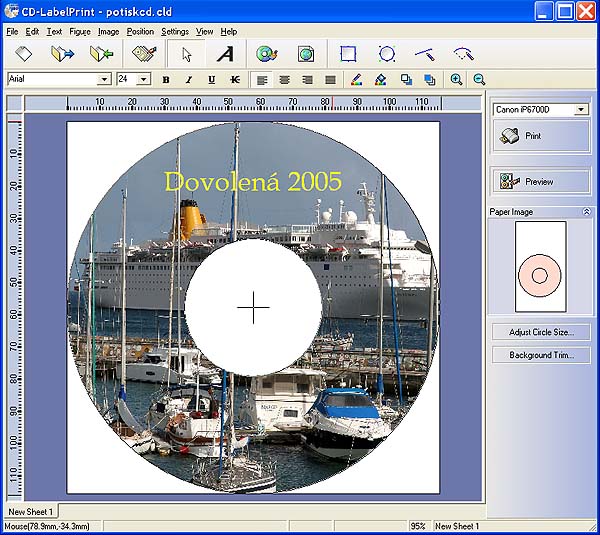This screenshot has height=535, width=600.
Task: Select the arrow pointer tool
Action: [186, 54]
